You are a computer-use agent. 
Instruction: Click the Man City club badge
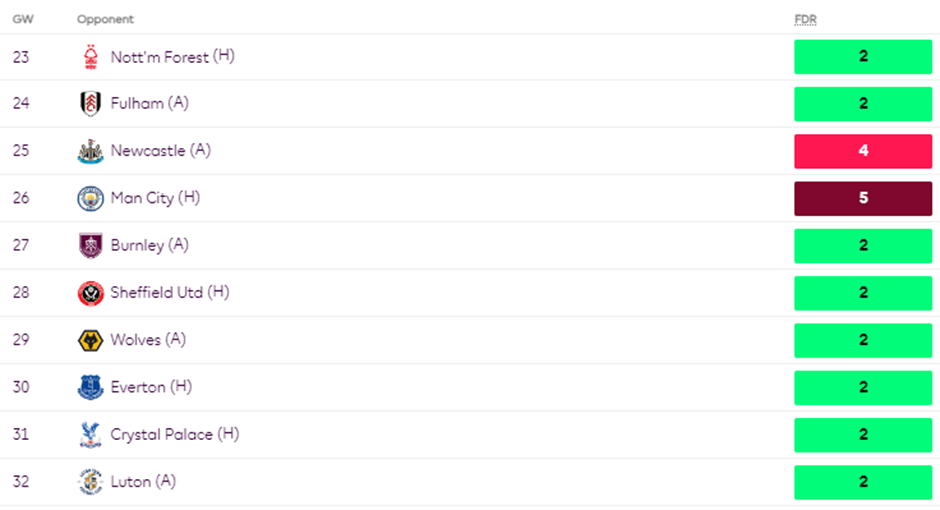[x=91, y=198]
